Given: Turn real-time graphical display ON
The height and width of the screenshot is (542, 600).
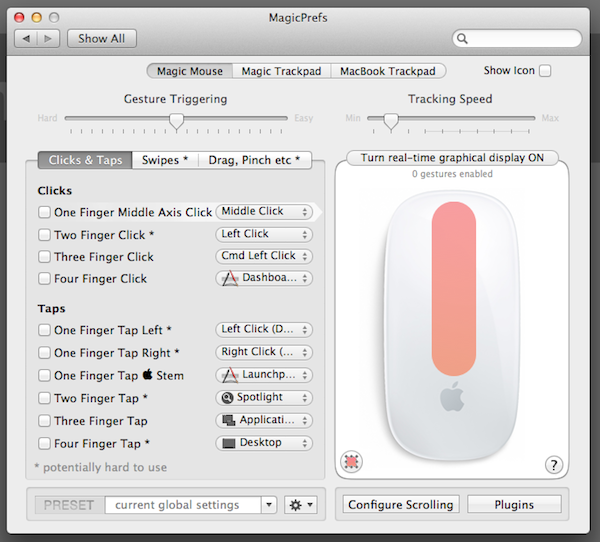Looking at the screenshot, I should 452,158.
